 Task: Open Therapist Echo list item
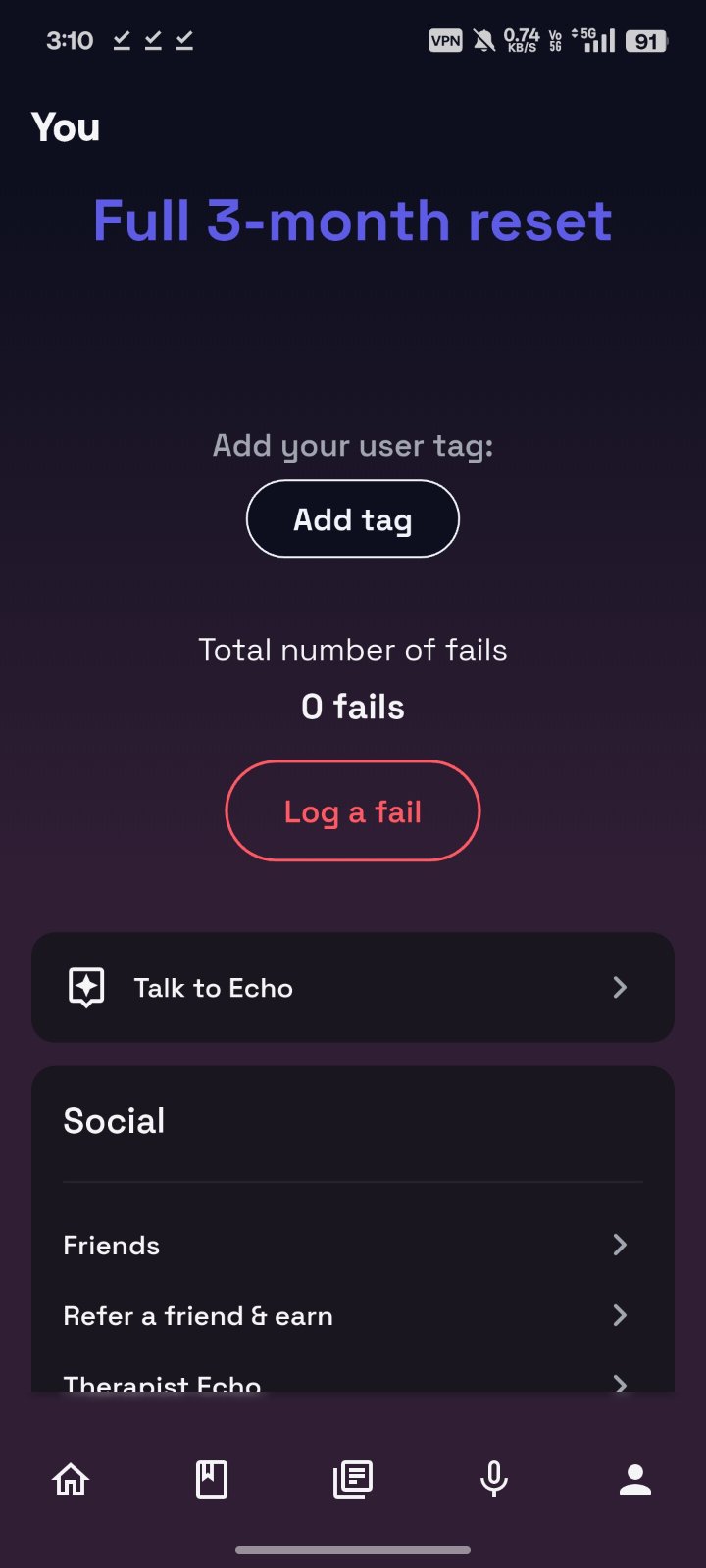click(163, 1383)
